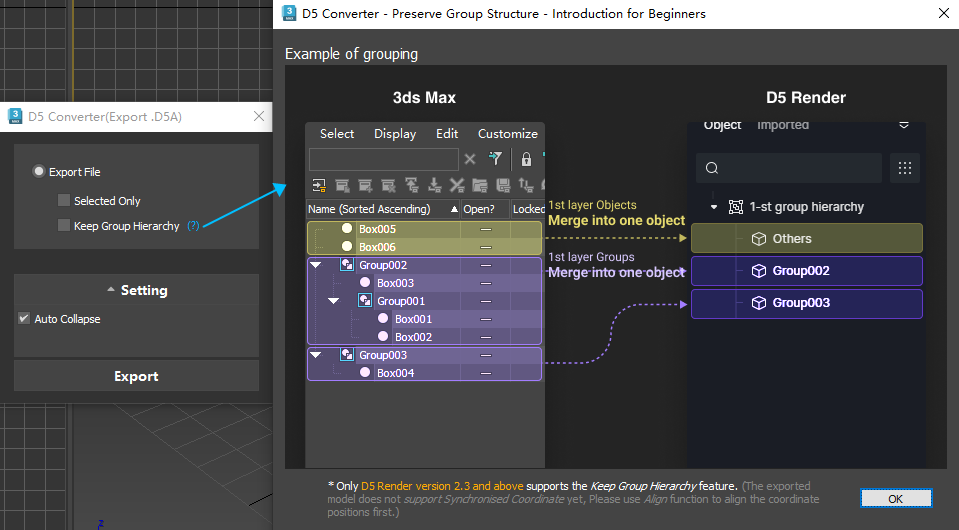Click the 3ds Max explorer search field
This screenshot has width=959, height=530.
click(383, 159)
